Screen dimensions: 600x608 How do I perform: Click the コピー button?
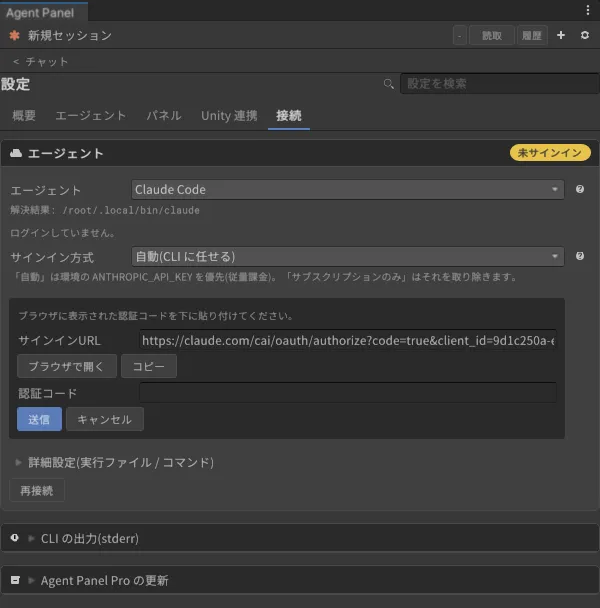149,366
